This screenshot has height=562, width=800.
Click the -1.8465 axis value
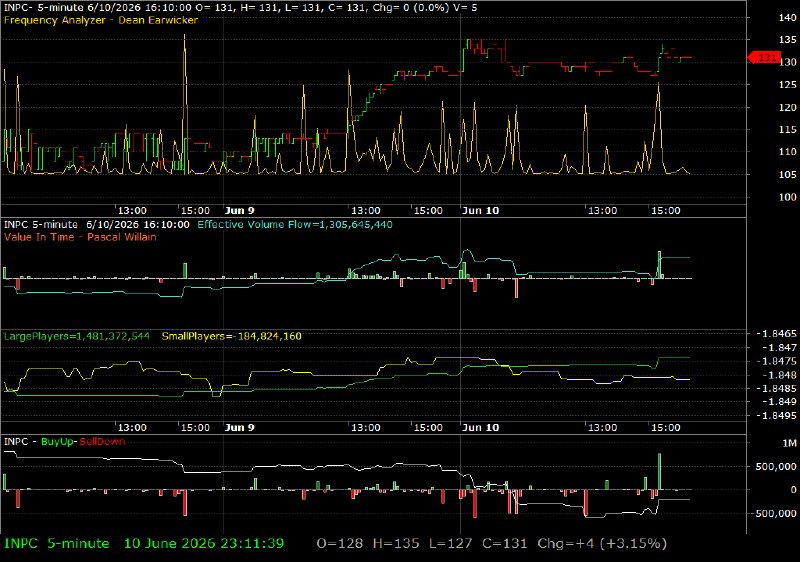(776, 334)
